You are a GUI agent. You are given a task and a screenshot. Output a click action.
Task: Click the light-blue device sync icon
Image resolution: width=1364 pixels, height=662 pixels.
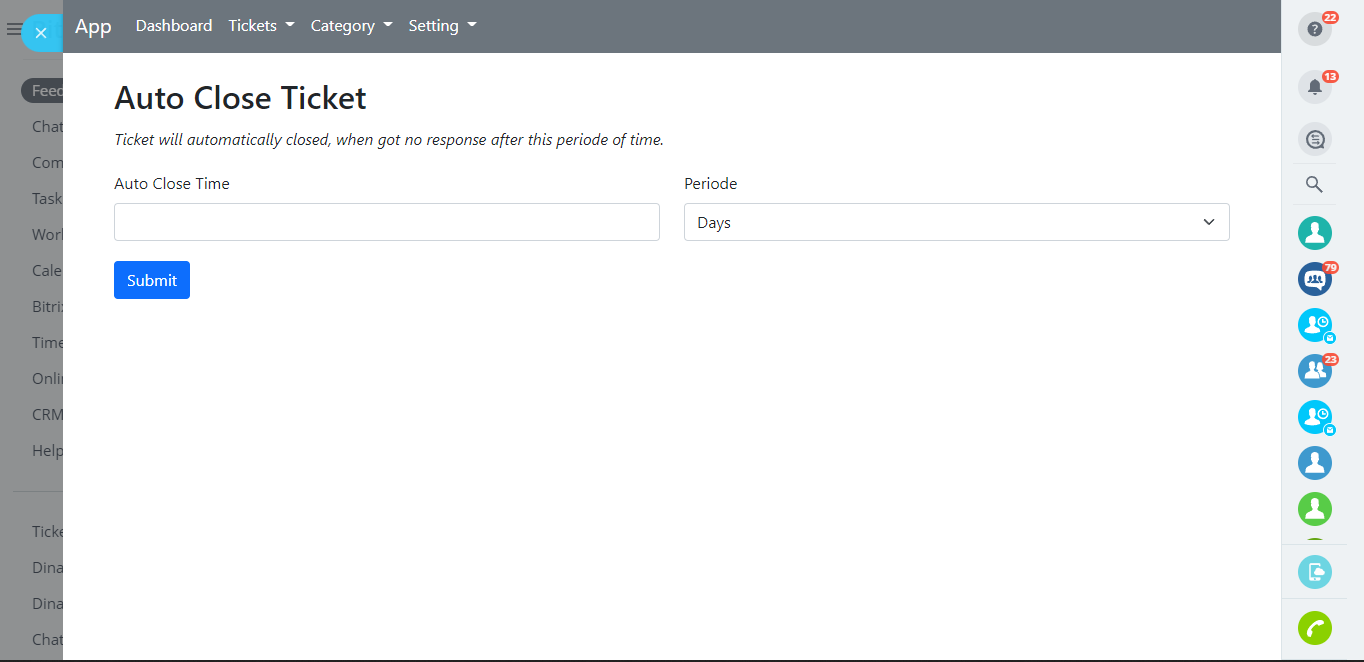pos(1314,572)
